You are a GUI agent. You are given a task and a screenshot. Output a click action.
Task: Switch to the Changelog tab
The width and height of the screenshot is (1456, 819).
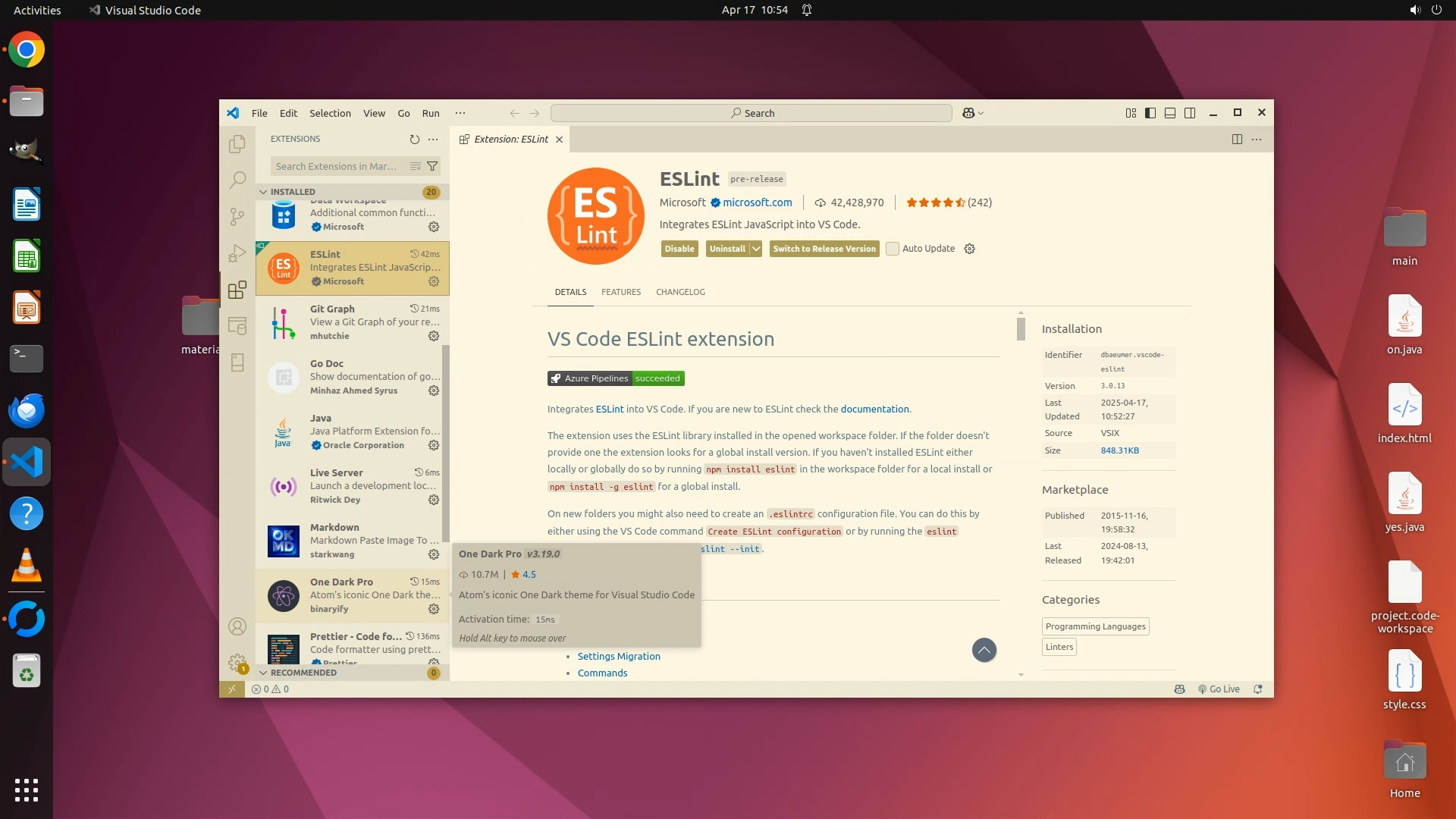(x=680, y=292)
